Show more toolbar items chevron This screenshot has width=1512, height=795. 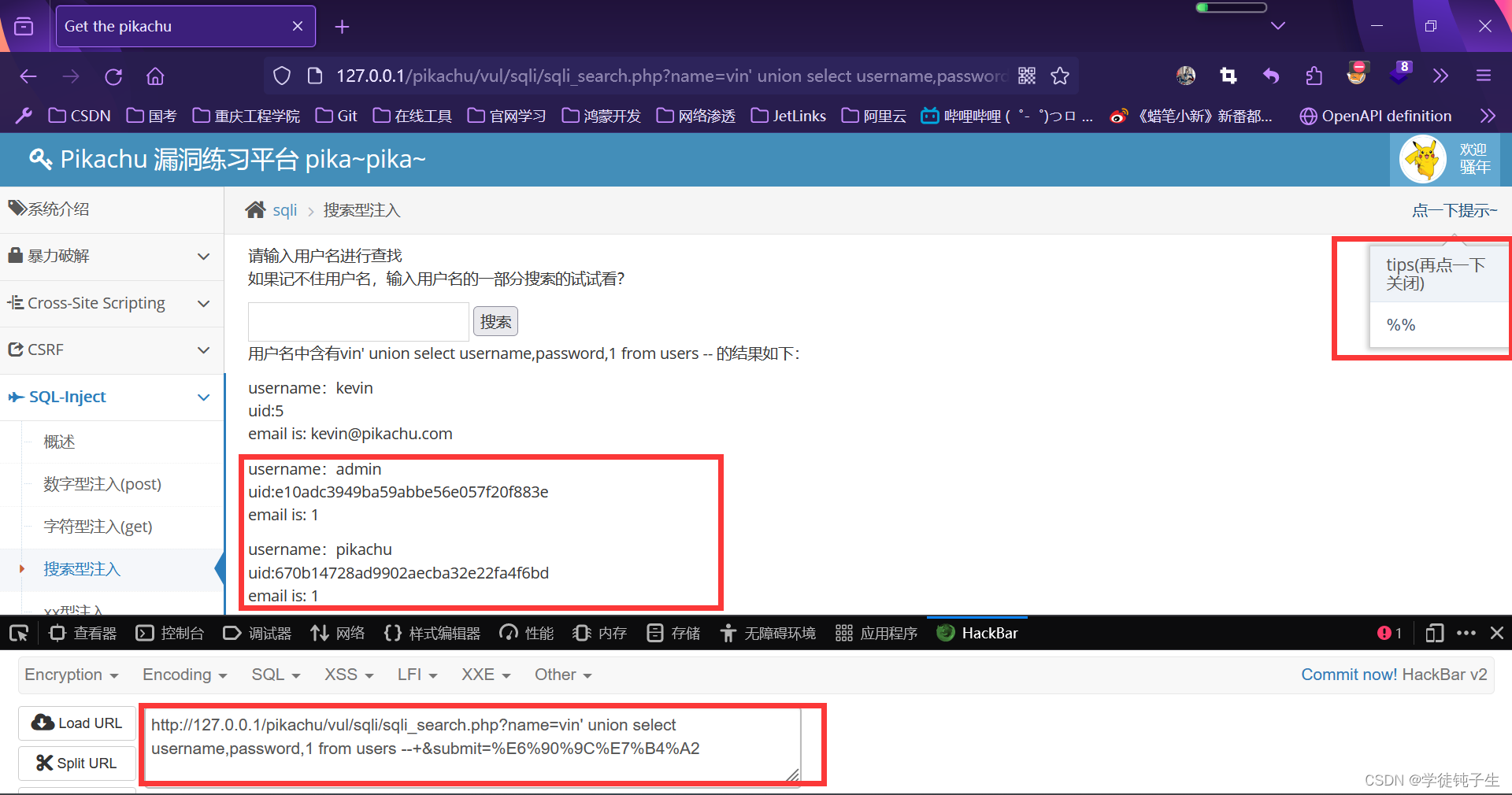coord(1440,76)
